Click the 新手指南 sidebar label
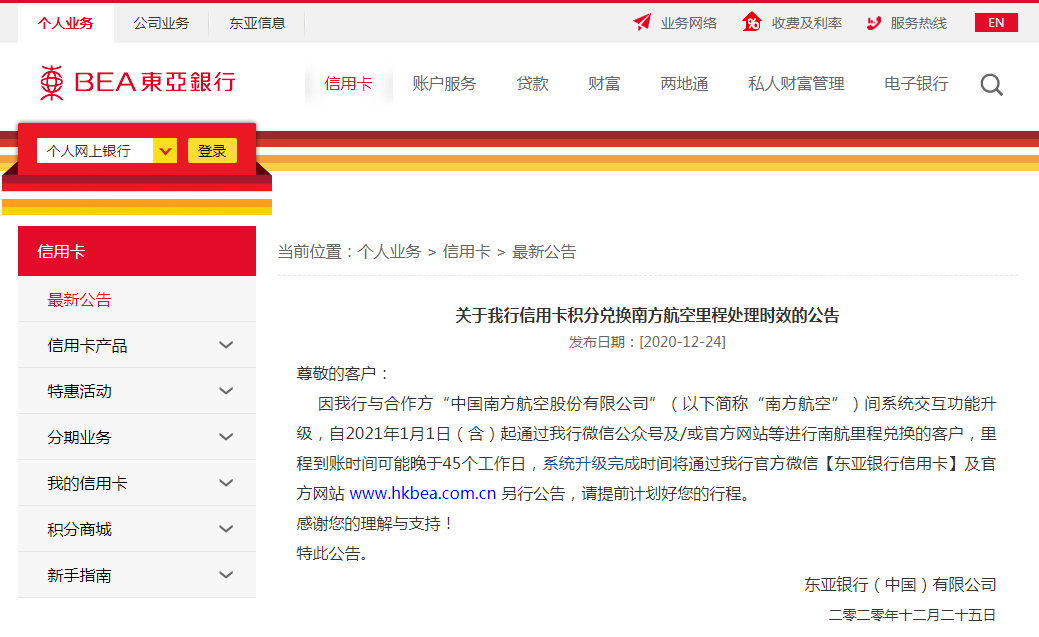 coord(80,575)
